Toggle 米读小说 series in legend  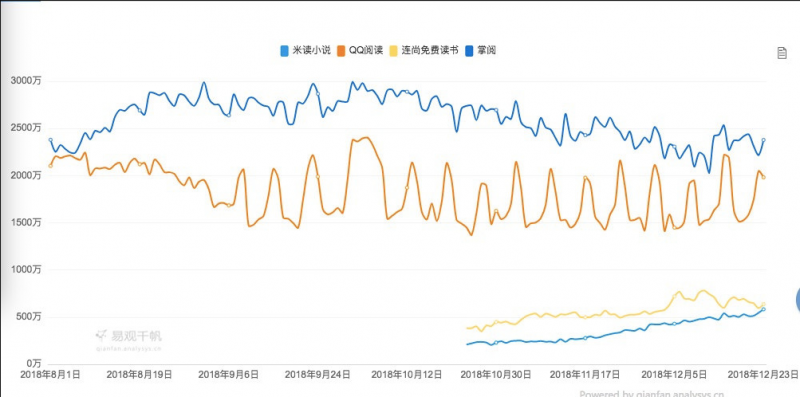(x=306, y=50)
